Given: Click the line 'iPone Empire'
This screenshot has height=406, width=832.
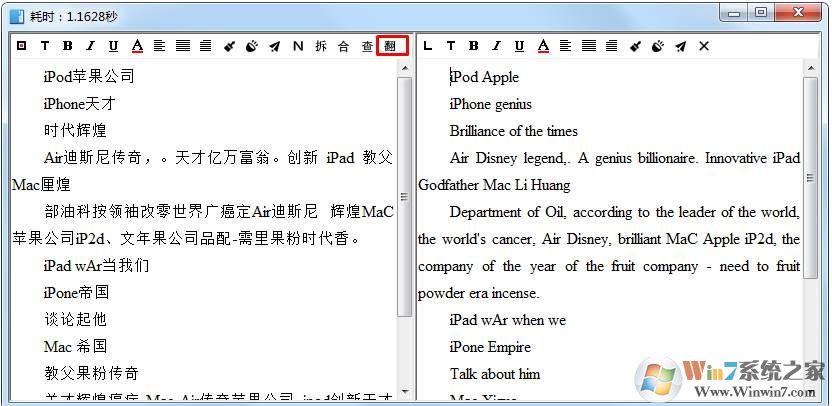Looking at the screenshot, I should [490, 347].
